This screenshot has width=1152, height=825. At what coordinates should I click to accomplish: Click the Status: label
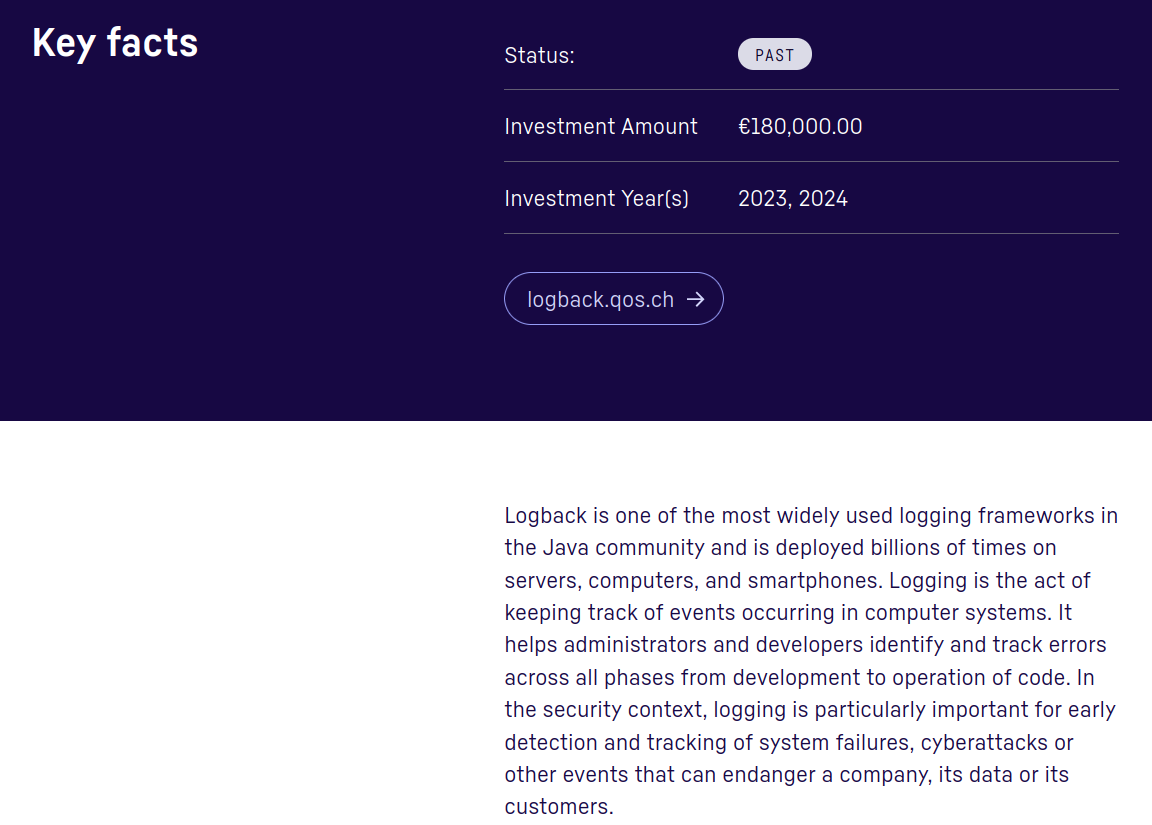coord(539,56)
